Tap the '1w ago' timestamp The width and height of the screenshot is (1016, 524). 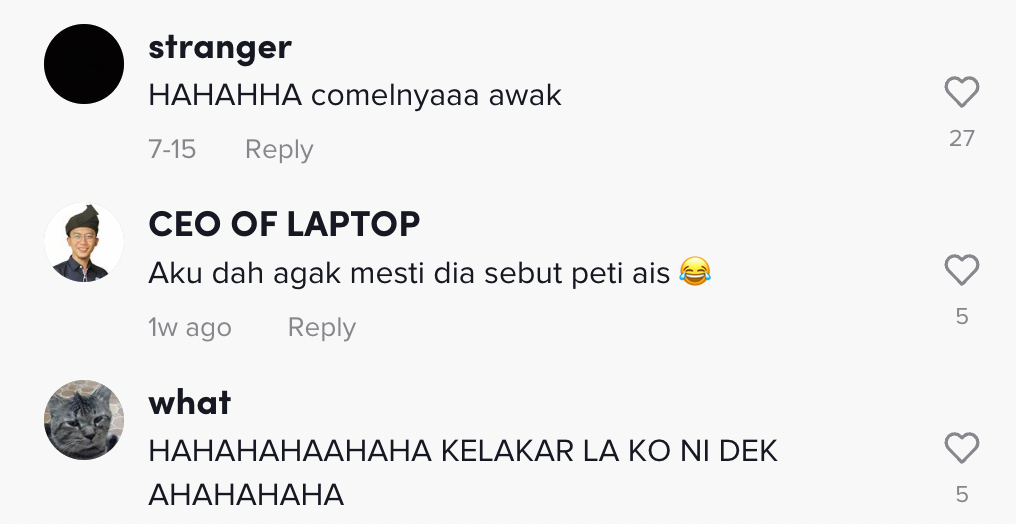190,328
